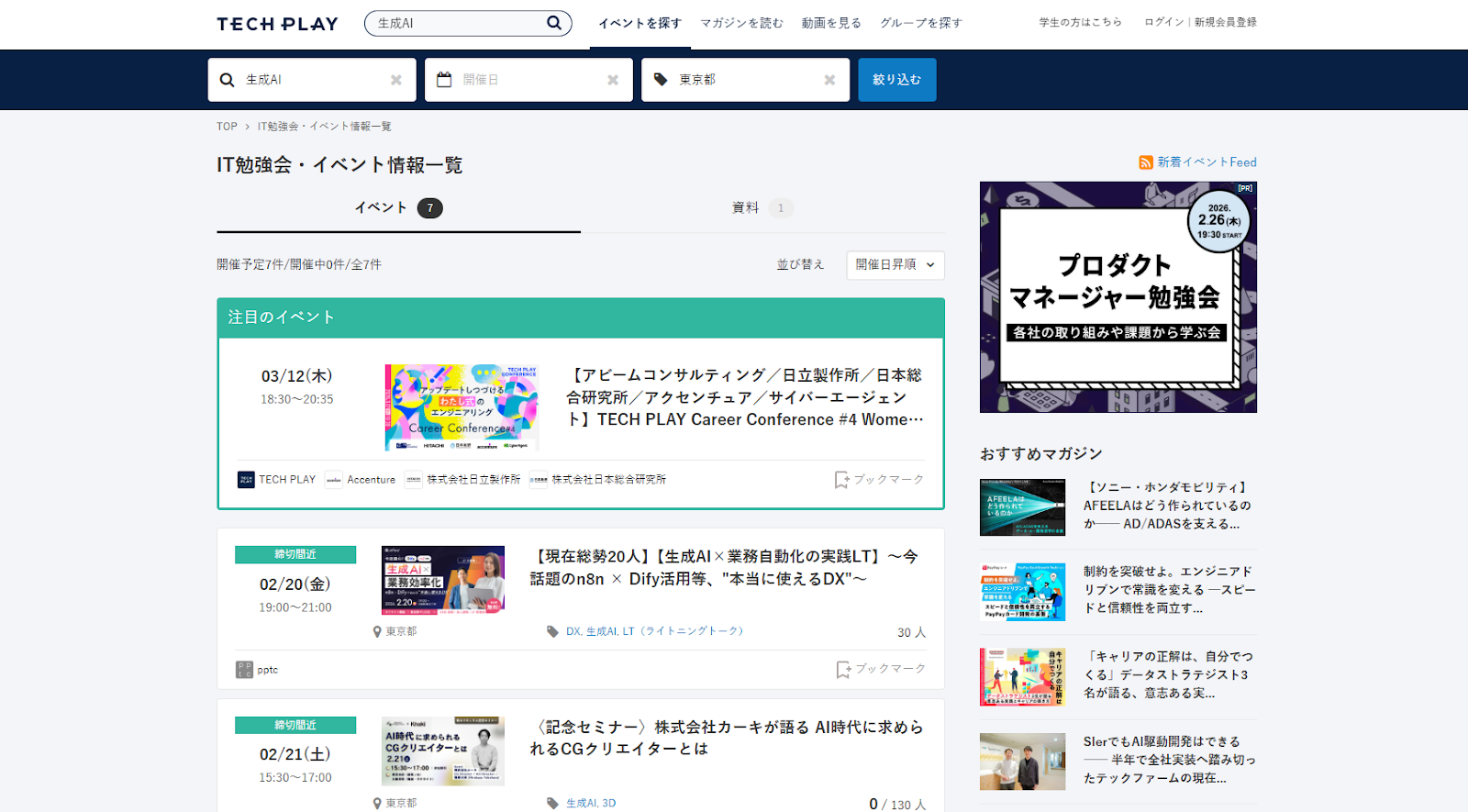The width and height of the screenshot is (1468, 812).
Task: Click the 新着イベントFeed RSS icon
Action: pos(1146,162)
